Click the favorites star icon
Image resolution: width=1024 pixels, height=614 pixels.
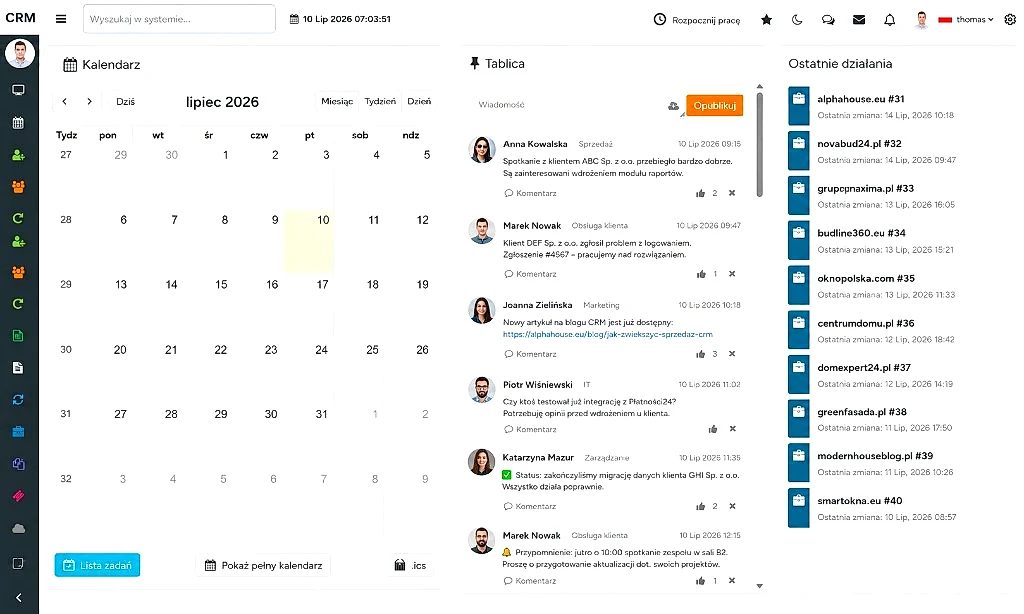point(767,20)
